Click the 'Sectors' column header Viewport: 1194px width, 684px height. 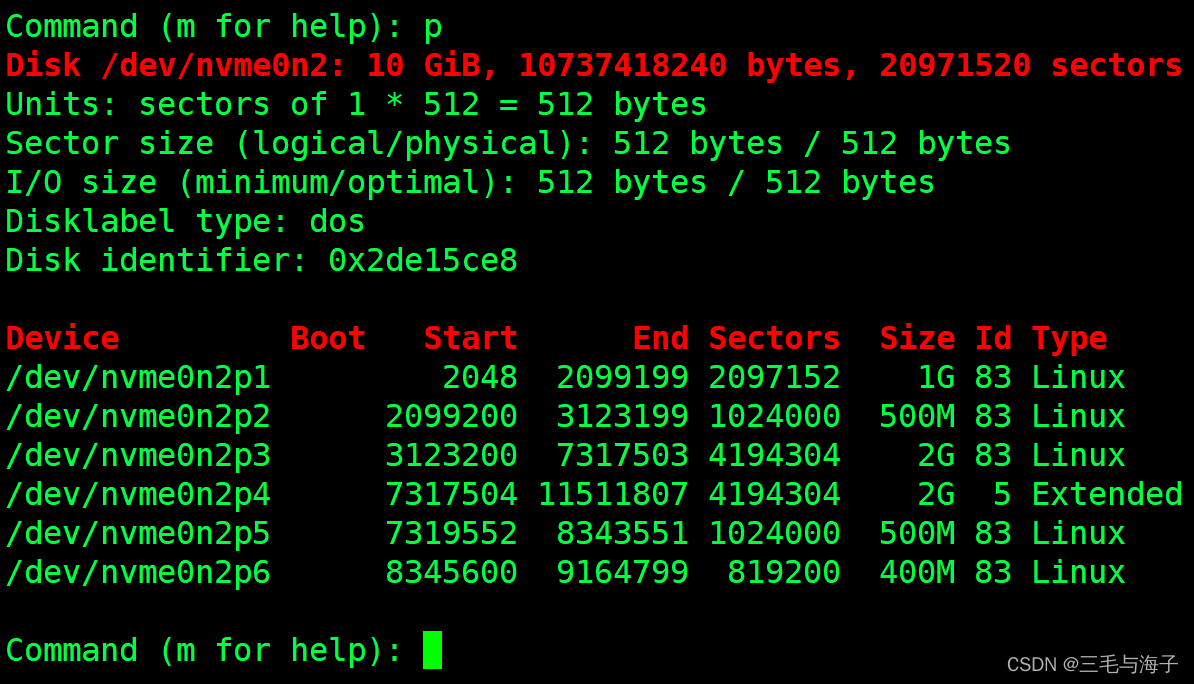coord(774,338)
